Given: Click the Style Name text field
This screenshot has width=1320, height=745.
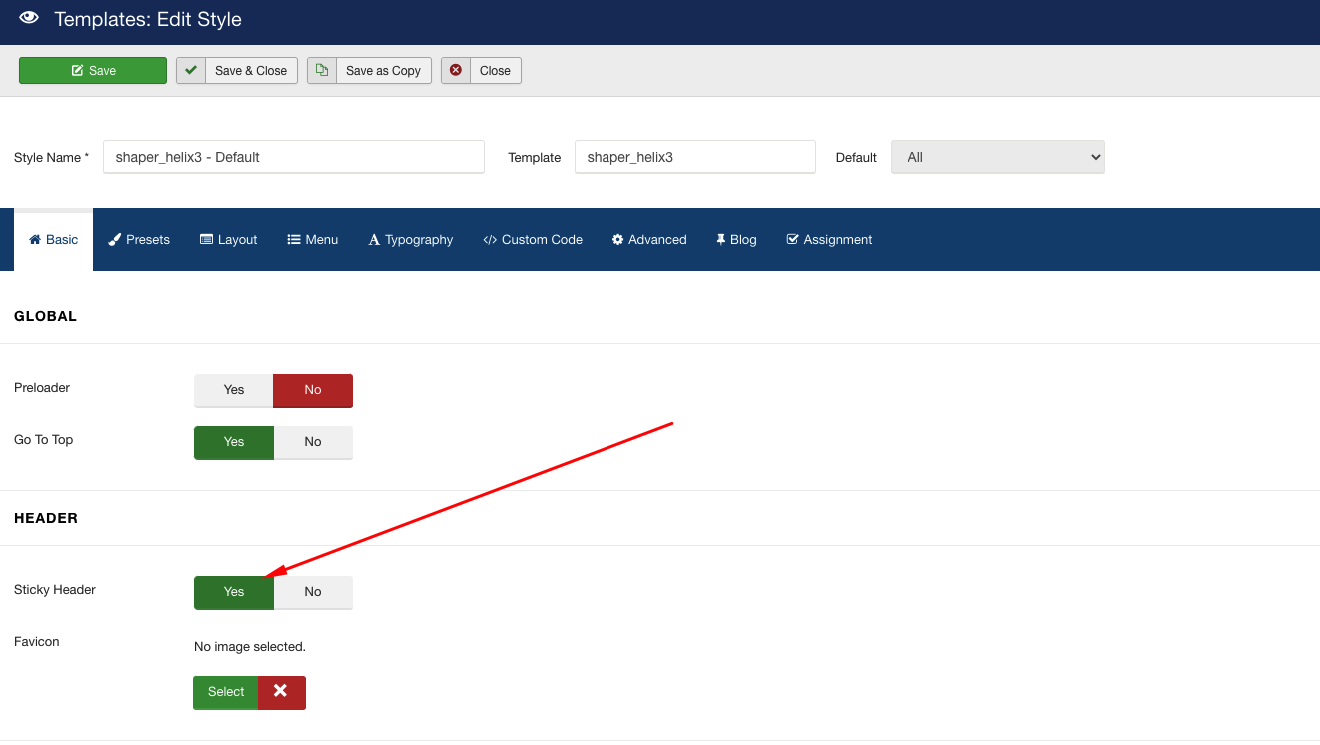Looking at the screenshot, I should tap(293, 157).
